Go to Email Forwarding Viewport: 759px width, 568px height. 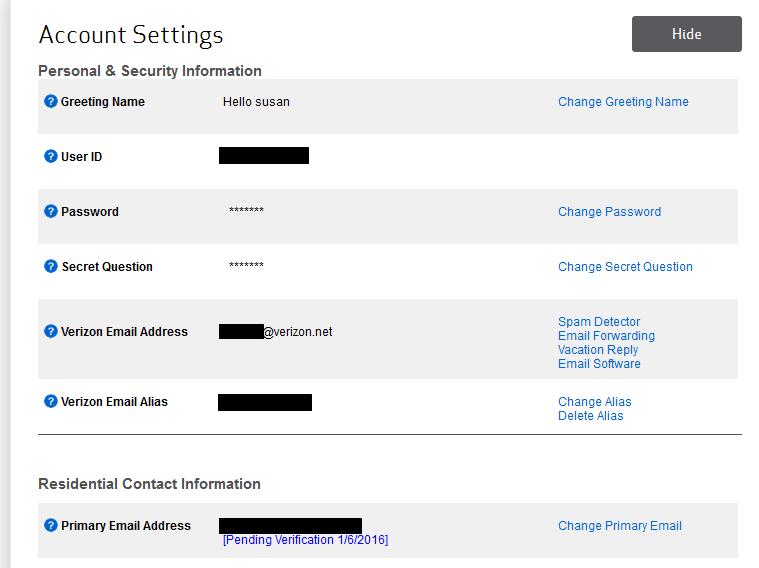(606, 336)
